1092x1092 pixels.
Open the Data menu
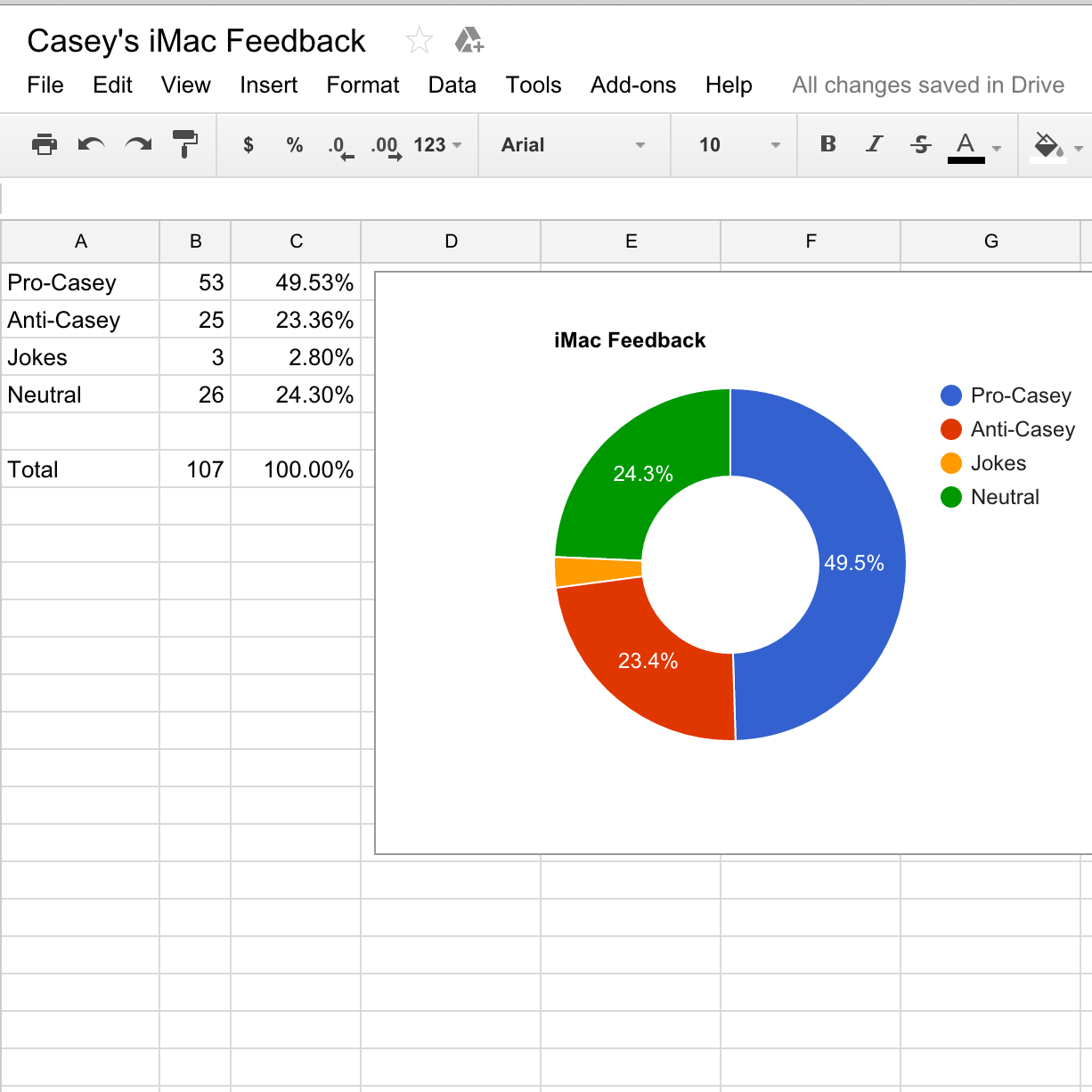[452, 85]
